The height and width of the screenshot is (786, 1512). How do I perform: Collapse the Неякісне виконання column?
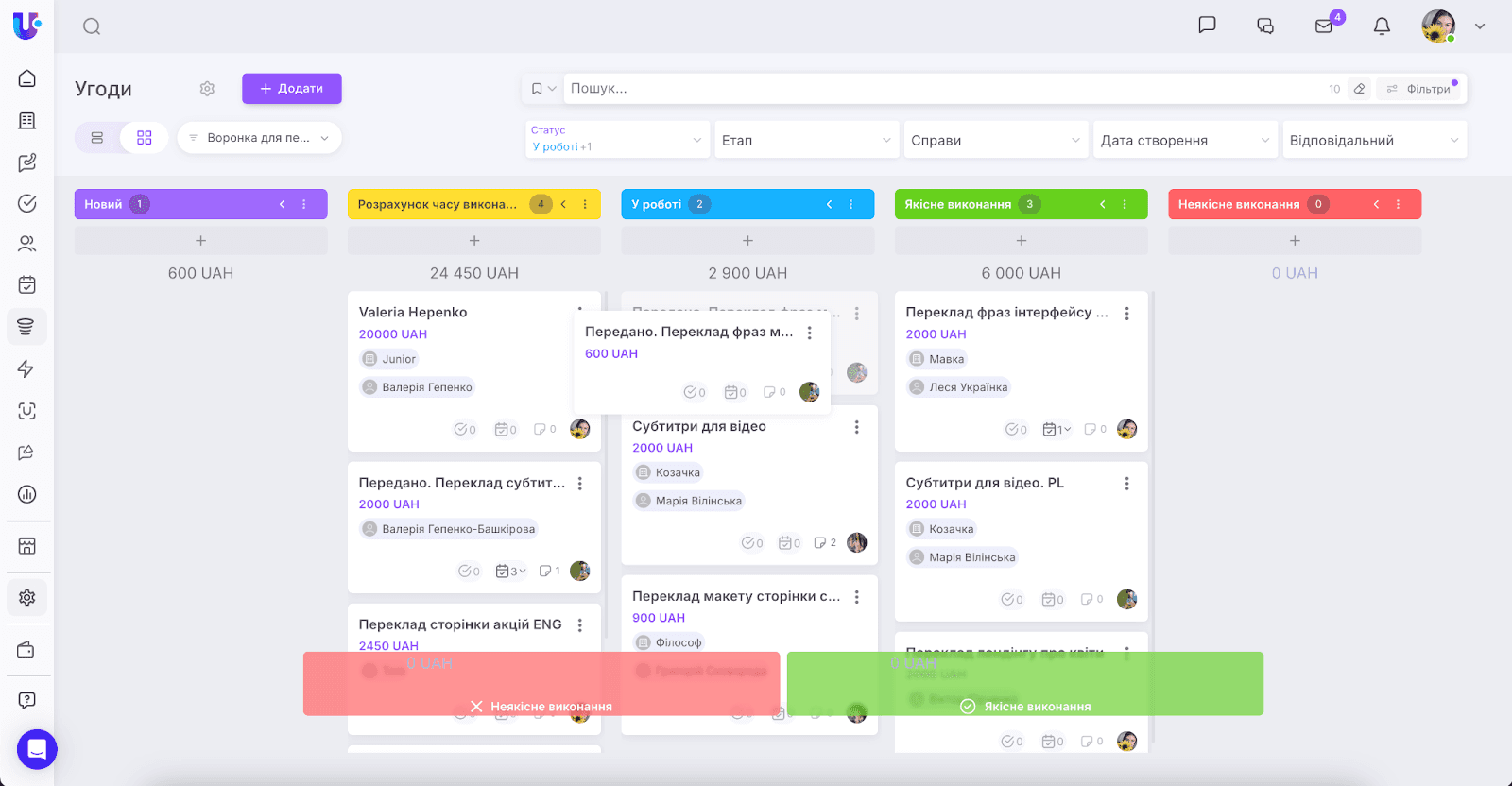click(1377, 204)
